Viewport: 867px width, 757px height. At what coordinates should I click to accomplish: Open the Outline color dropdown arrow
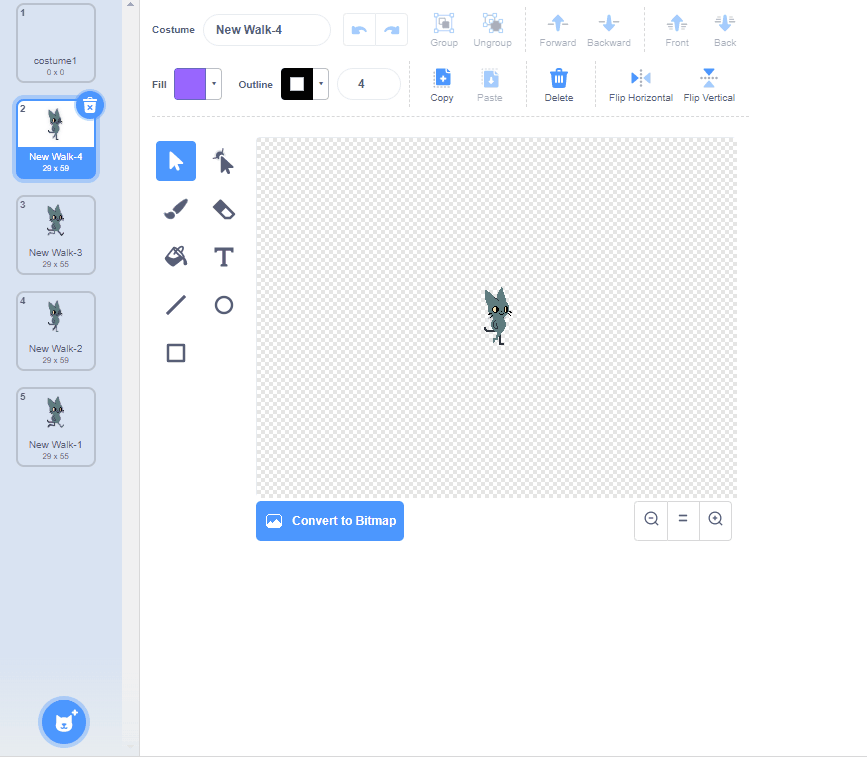click(321, 84)
